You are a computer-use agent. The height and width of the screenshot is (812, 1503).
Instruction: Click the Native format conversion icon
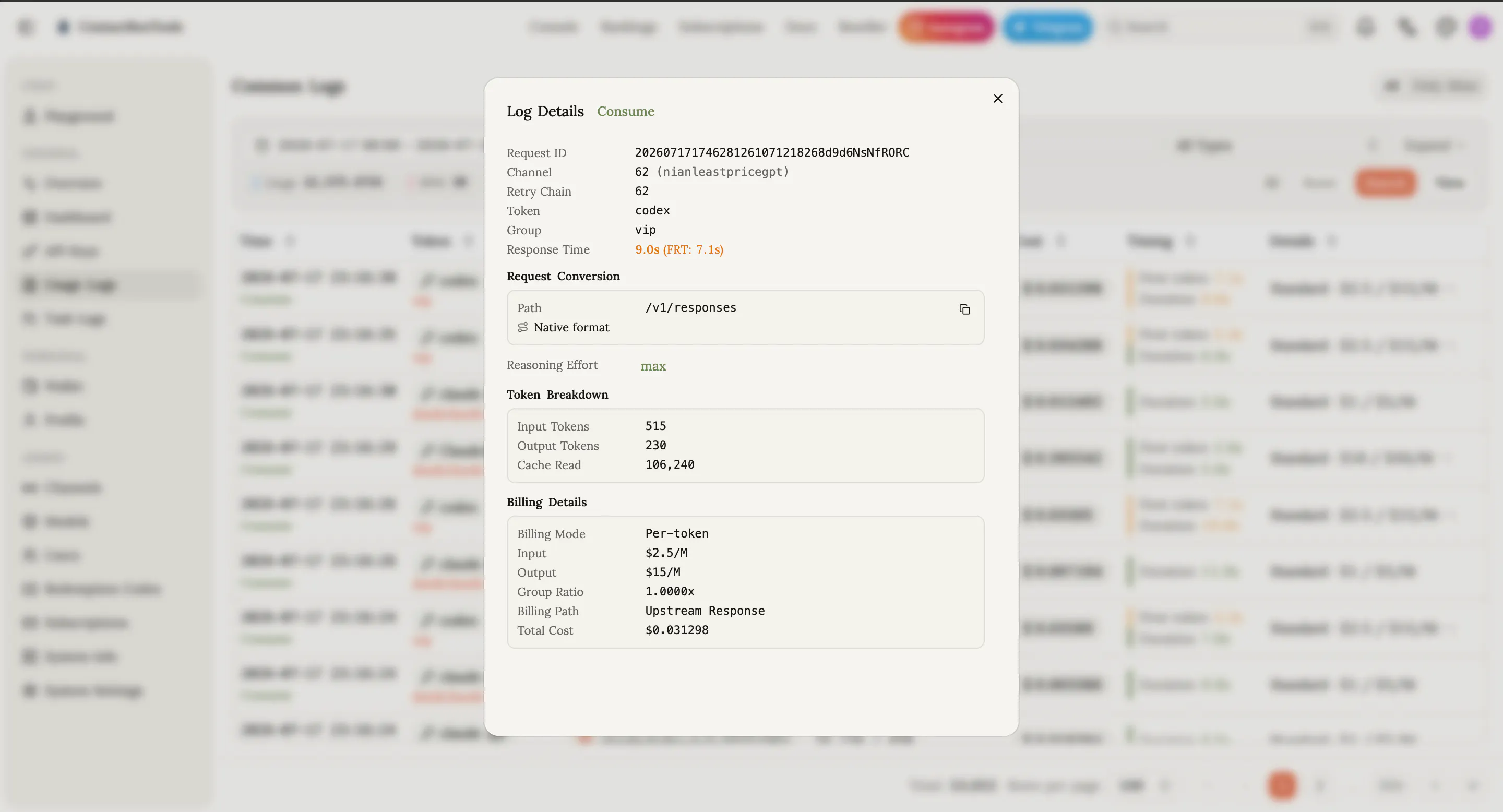(x=523, y=327)
